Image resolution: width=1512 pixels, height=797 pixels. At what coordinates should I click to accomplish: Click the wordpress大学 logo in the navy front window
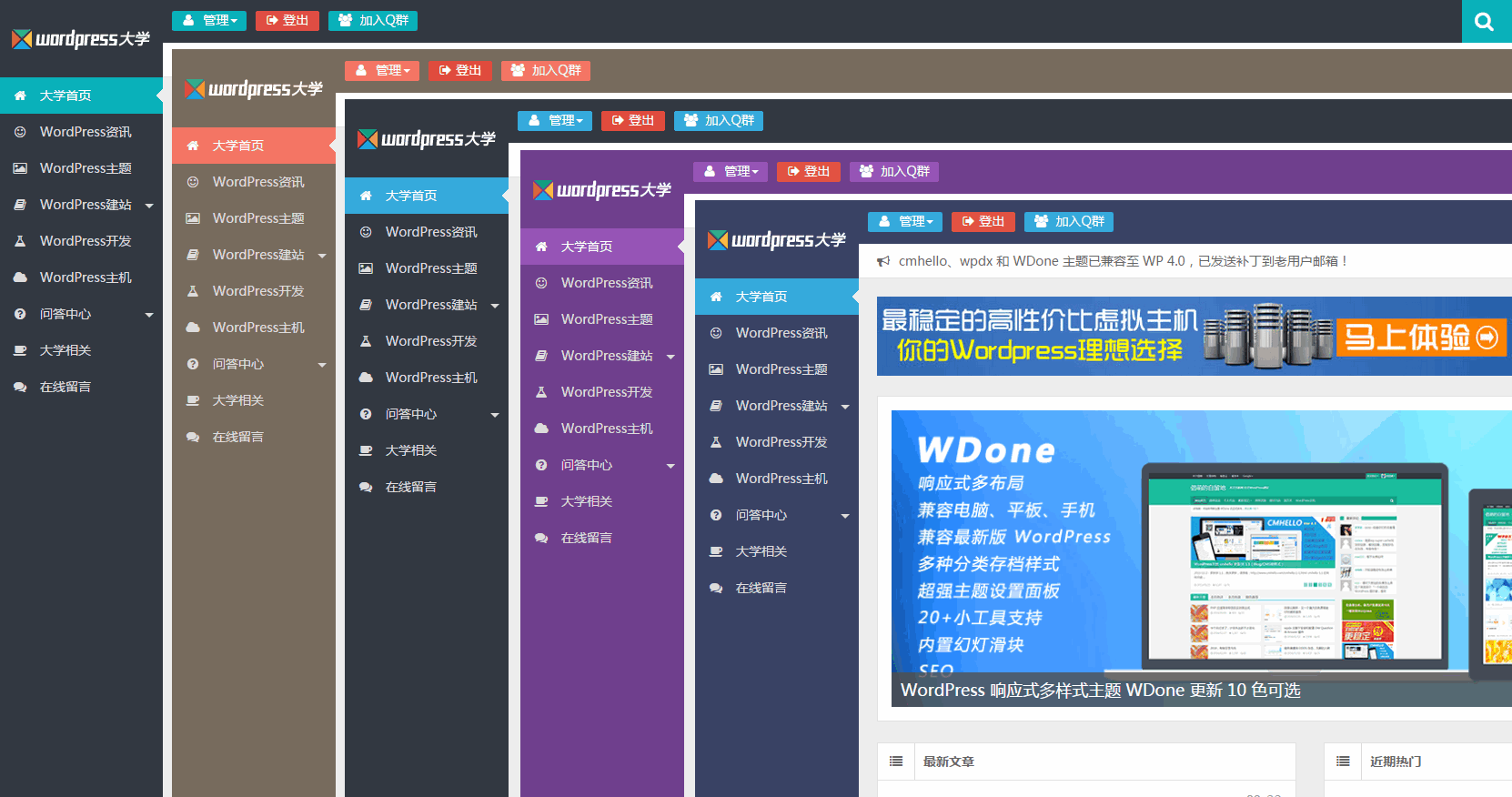[x=777, y=240]
